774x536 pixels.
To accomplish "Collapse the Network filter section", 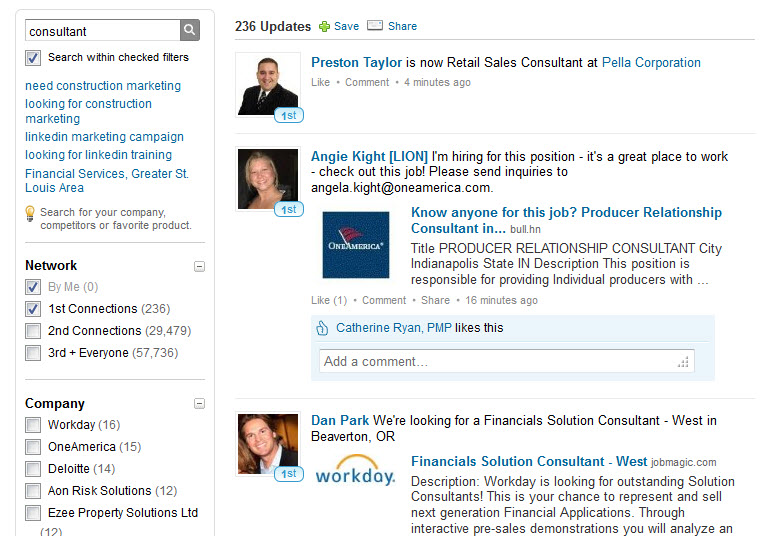I will tap(199, 266).
